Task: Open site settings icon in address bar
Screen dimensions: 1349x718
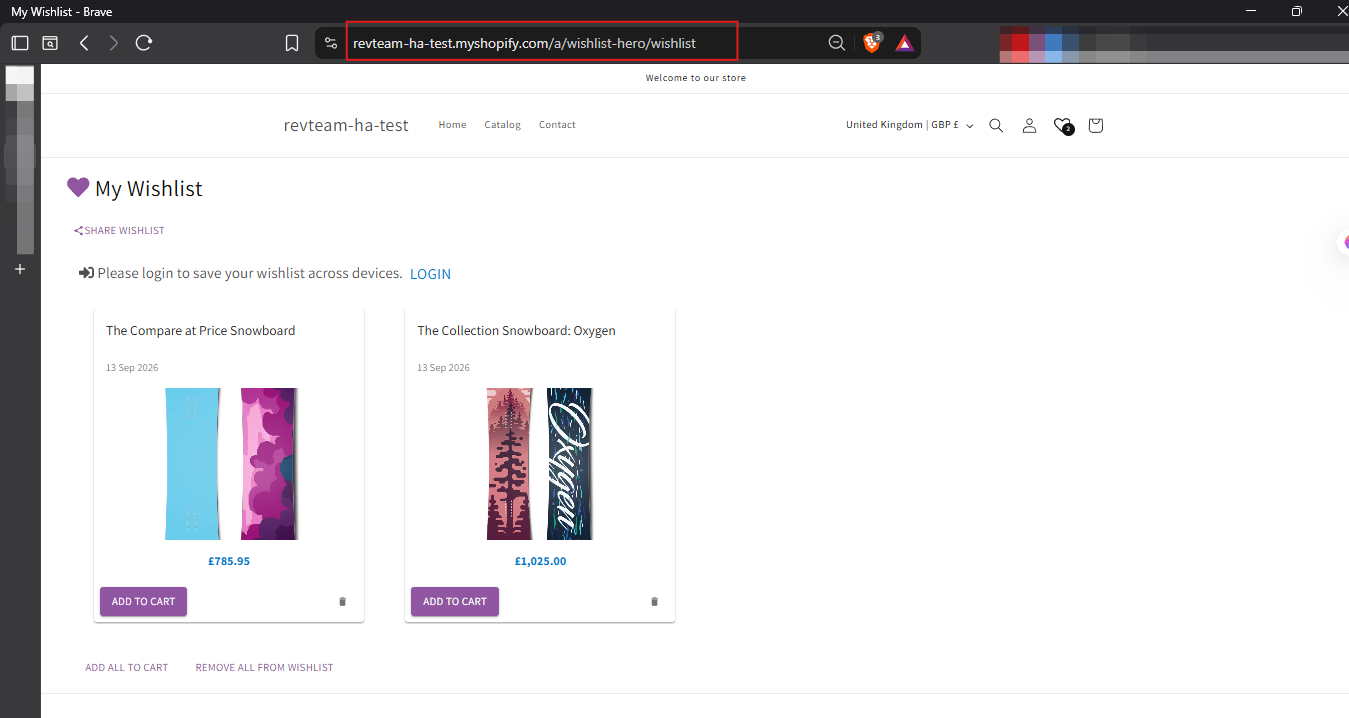Action: 331,43
